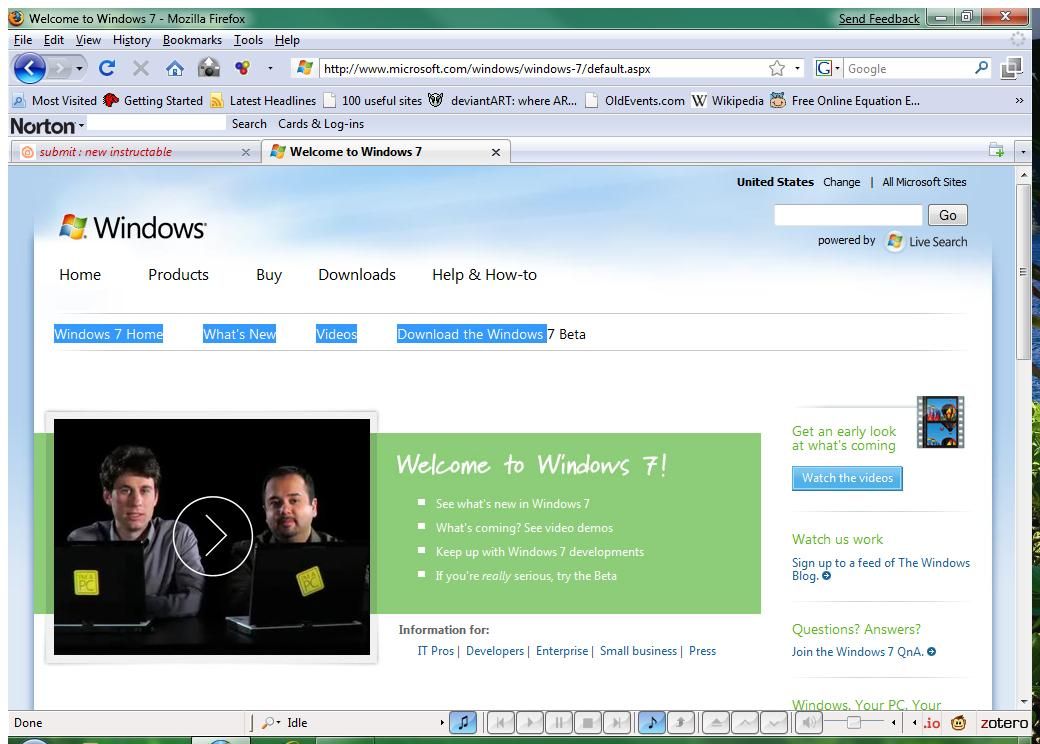Open Zotero from the status bar
1040x744 pixels.
[x=1004, y=722]
